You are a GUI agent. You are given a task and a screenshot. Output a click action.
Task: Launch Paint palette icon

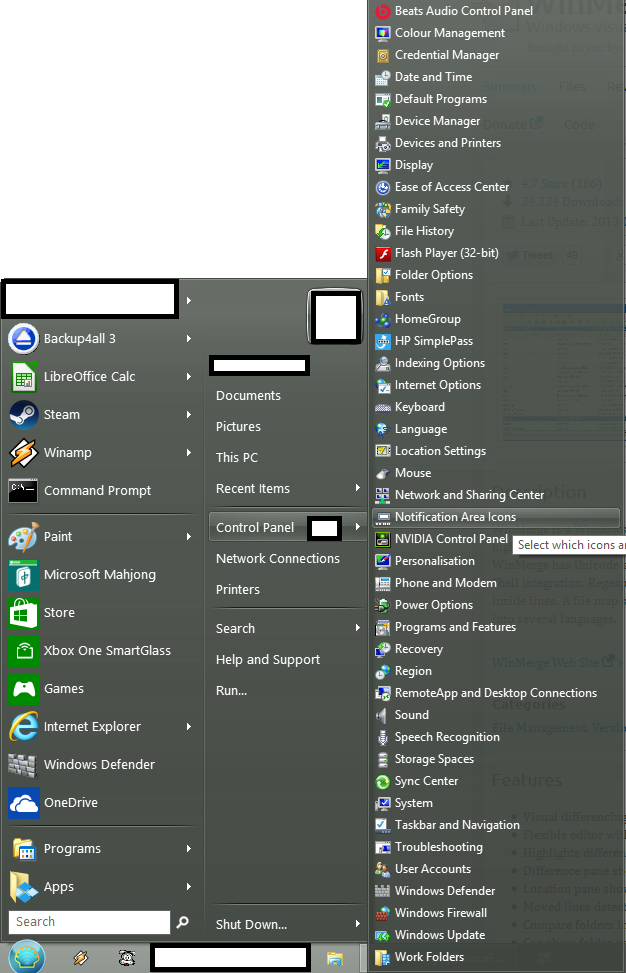[x=24, y=537]
